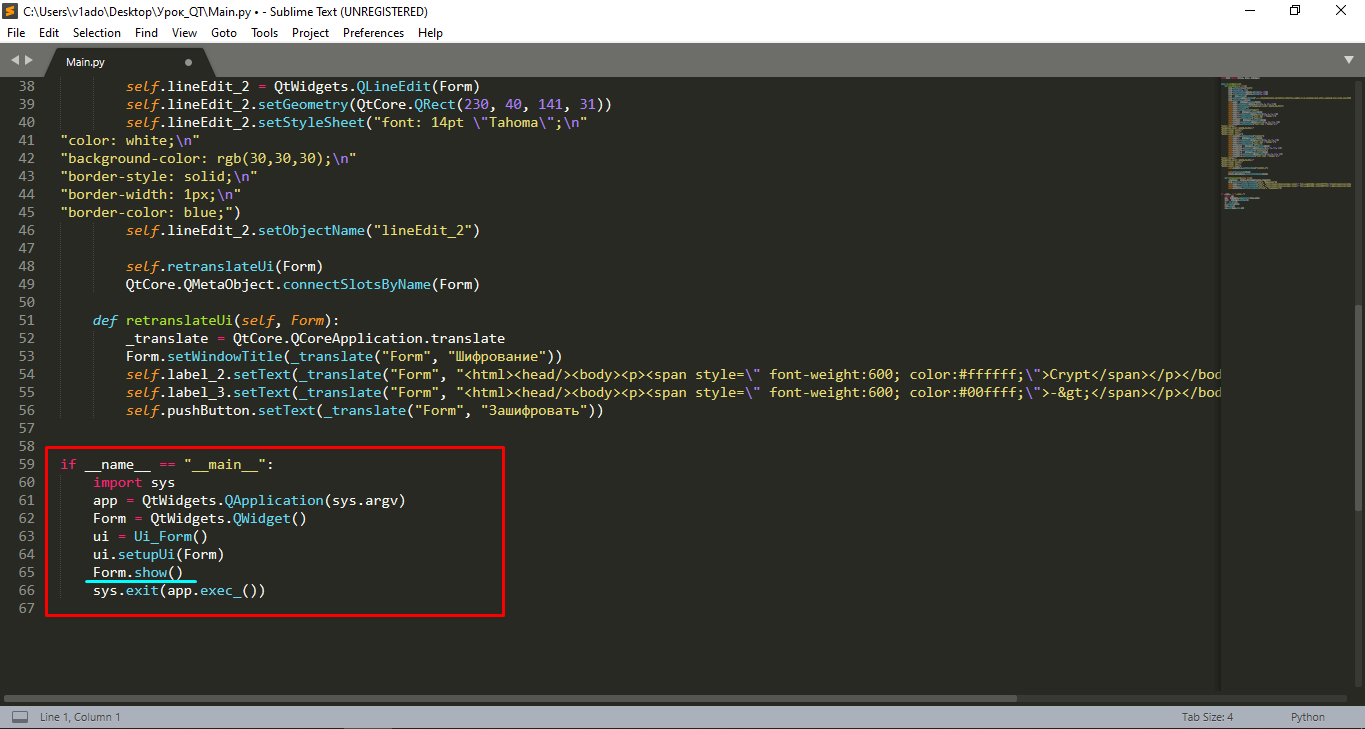Screen dimensions: 1365x729
Task: Click the Form.show() line inside the highlighted block
Action: 135,572
